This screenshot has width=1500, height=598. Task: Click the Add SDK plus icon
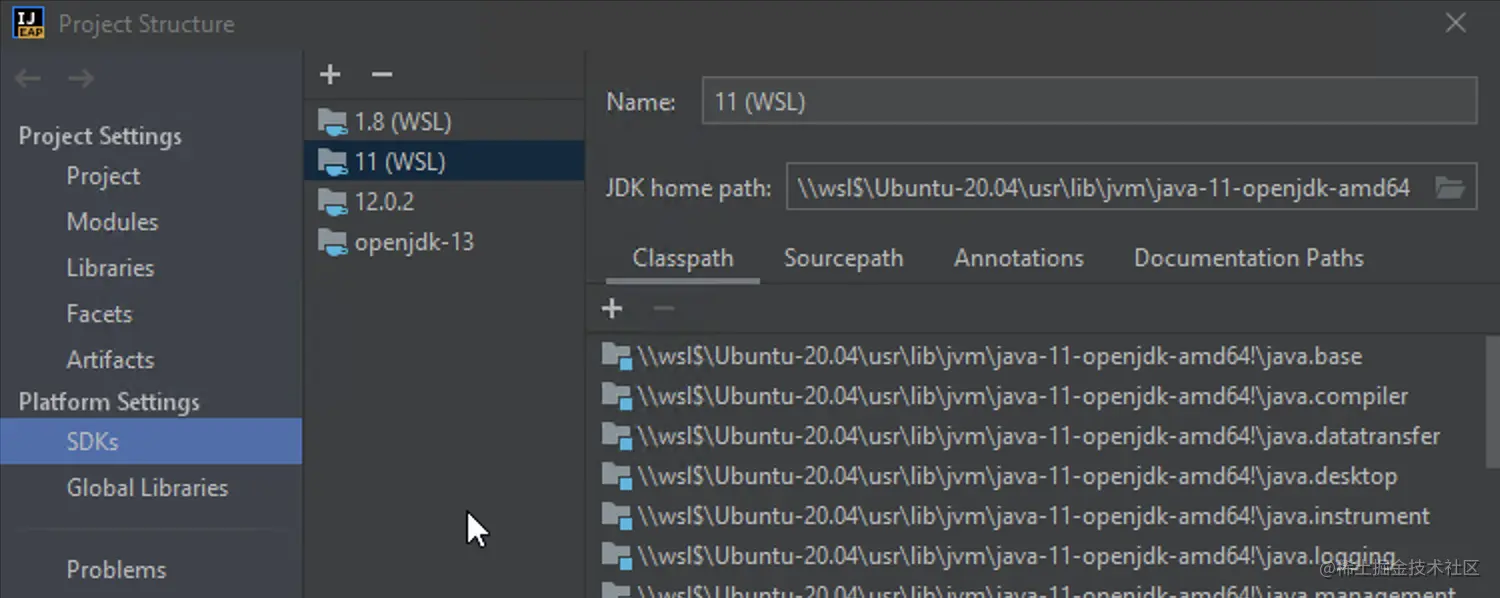330,74
